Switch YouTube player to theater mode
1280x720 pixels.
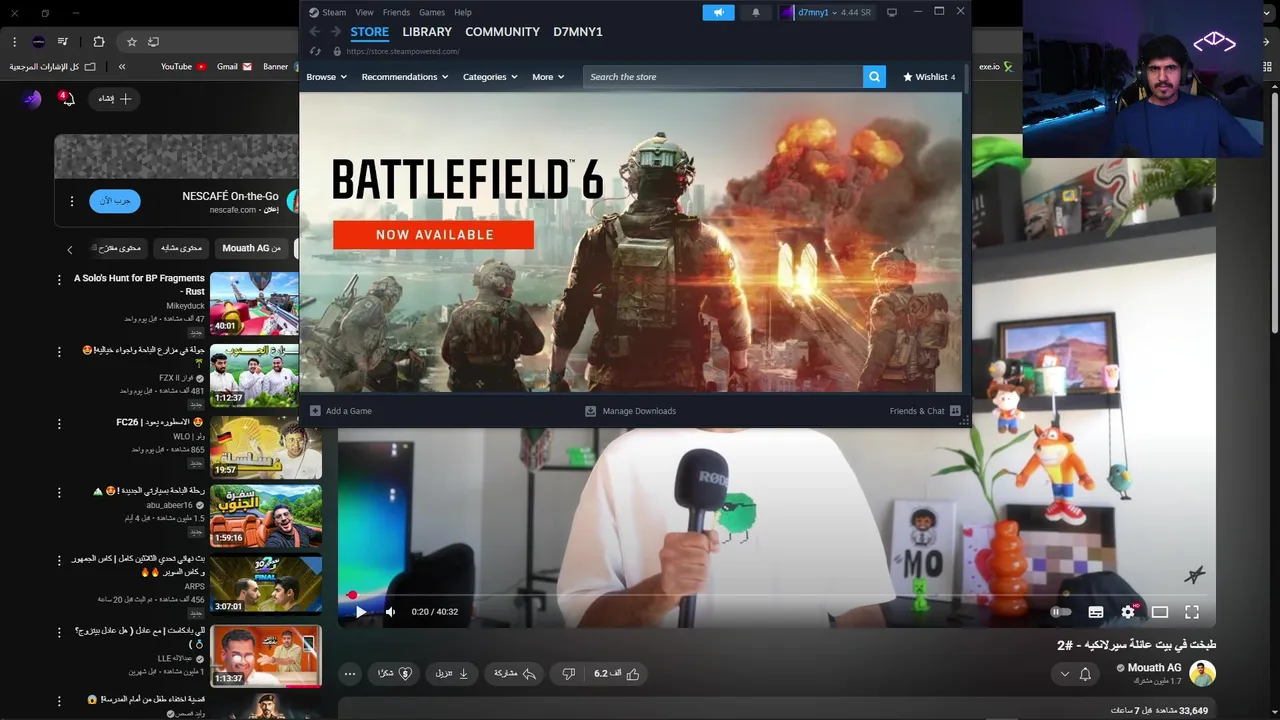click(x=1160, y=612)
